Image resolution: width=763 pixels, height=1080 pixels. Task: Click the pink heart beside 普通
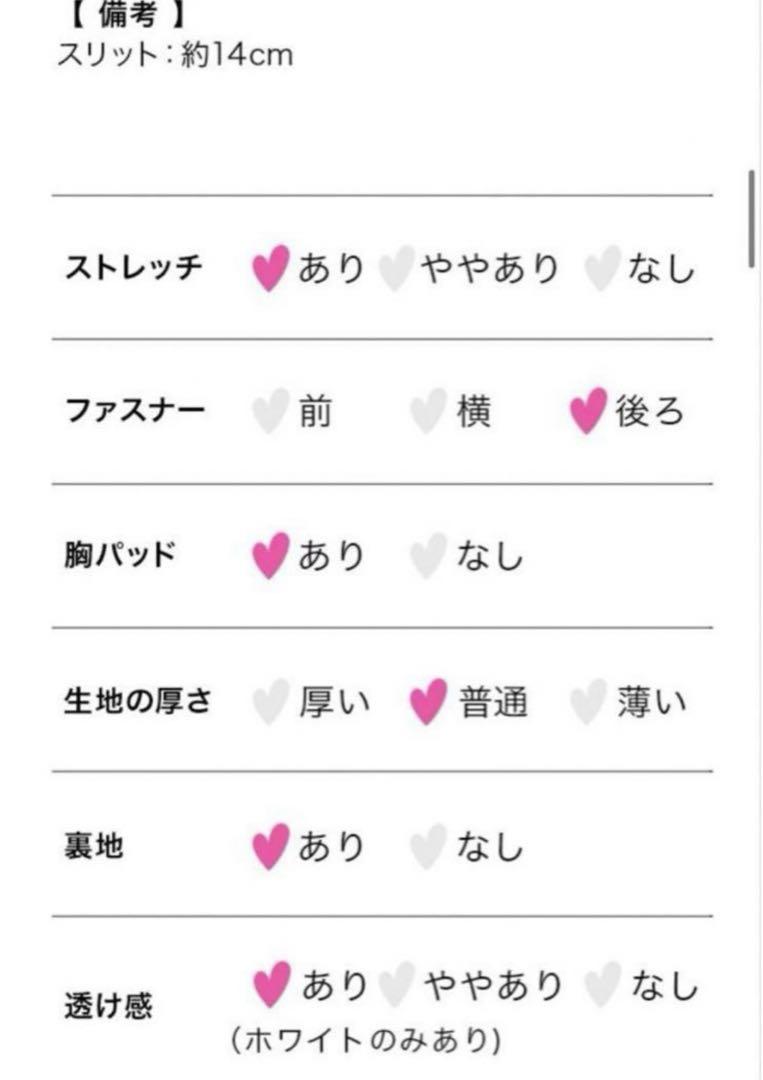pyautogui.click(x=428, y=701)
